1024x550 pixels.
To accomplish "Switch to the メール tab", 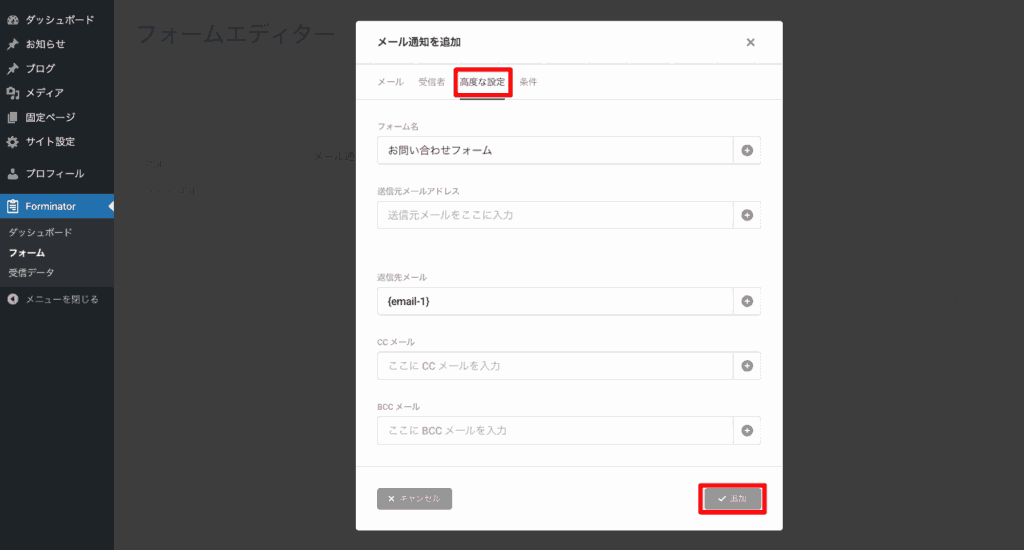I will pyautogui.click(x=390, y=82).
